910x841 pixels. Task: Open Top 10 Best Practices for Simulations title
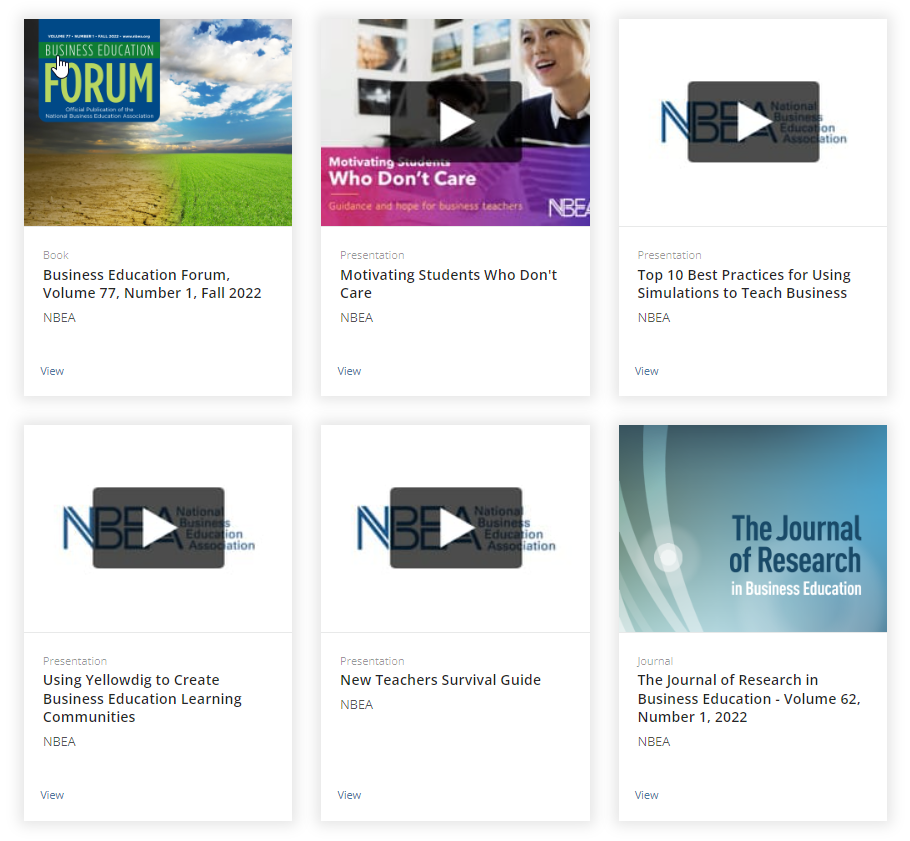pos(744,284)
